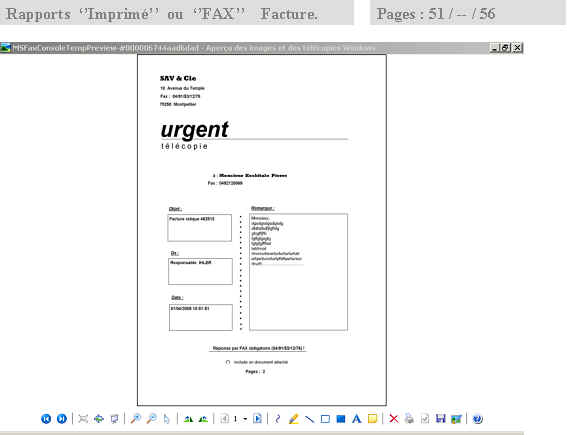Viewport: 567px width, 435px height.
Task: Click the printer icon in the toolbar
Action: coord(409,419)
